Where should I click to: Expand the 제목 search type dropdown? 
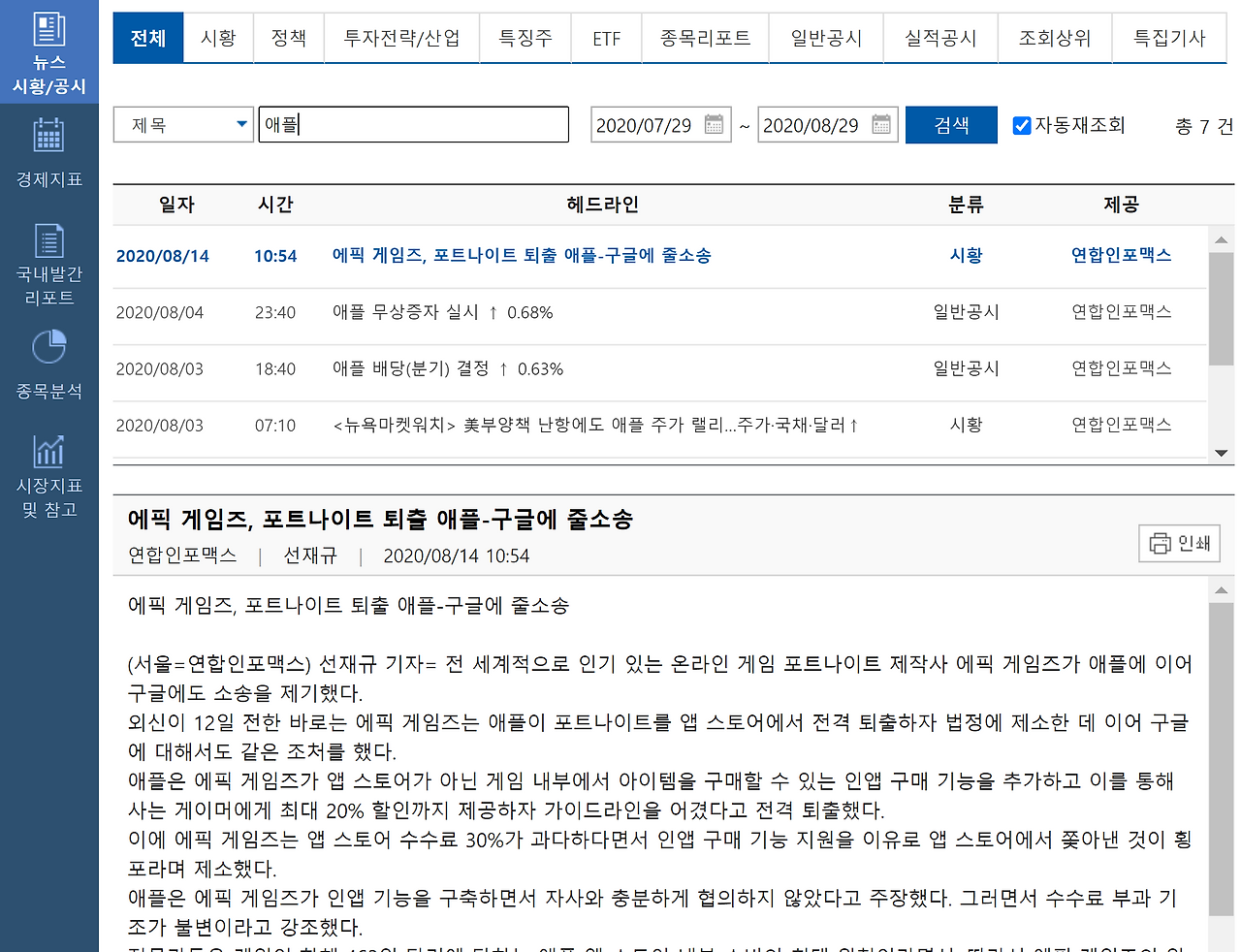183,124
